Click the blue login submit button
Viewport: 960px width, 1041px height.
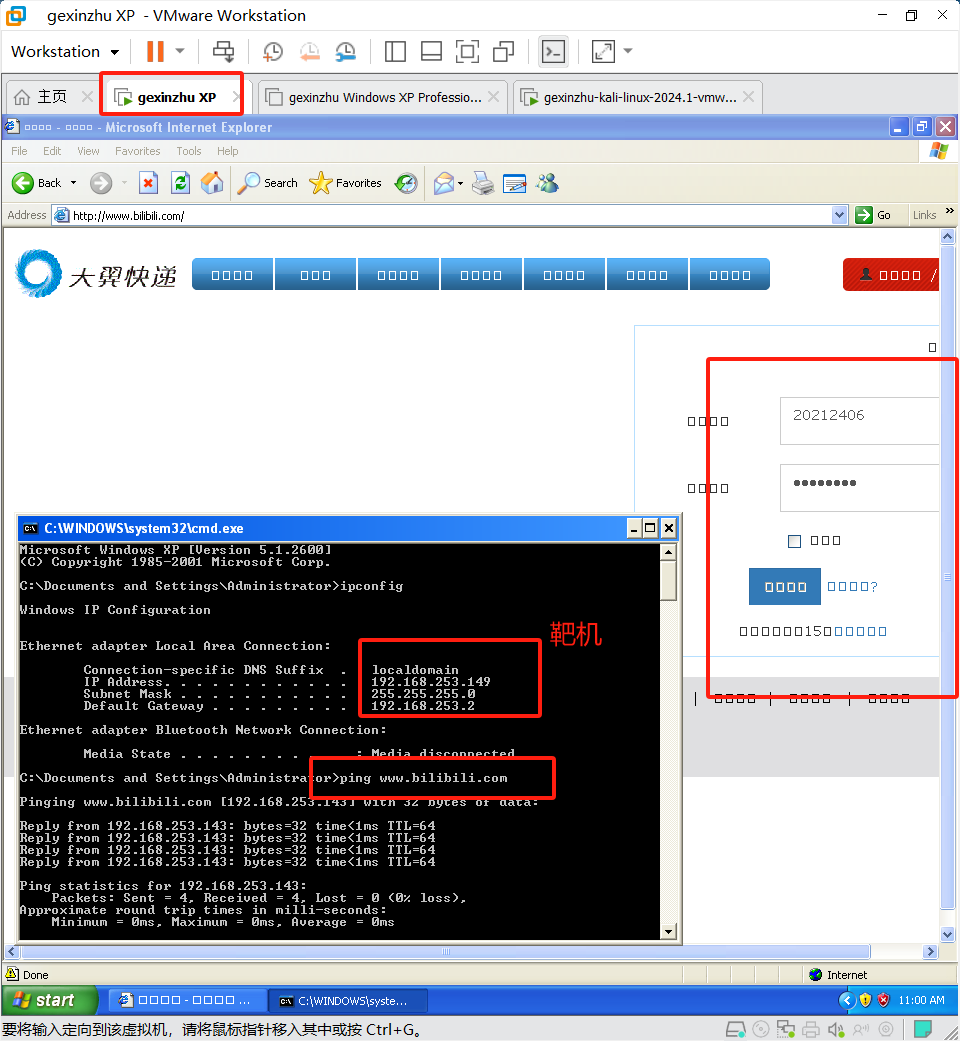click(785, 586)
